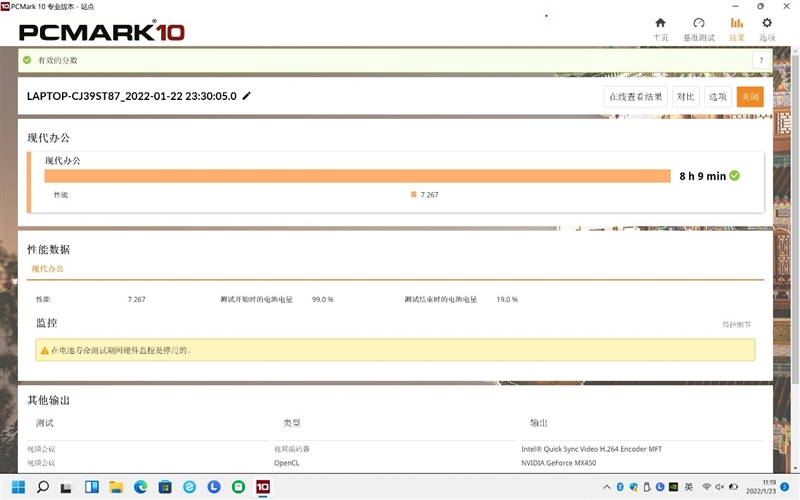Click the taskbar clock showing 2022/1/23
This screenshot has height=500, width=800.
761,487
